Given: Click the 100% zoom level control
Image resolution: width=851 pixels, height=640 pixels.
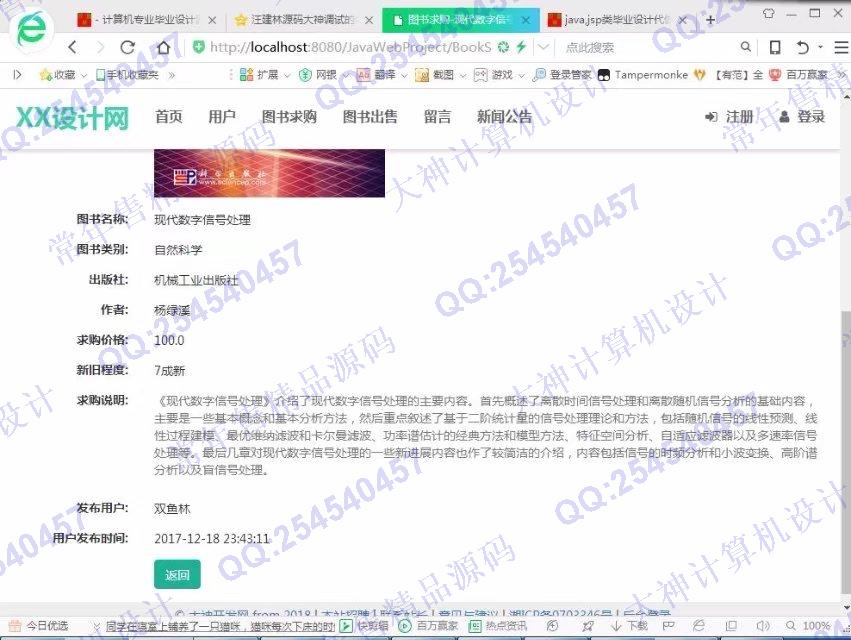Looking at the screenshot, I should point(808,626).
